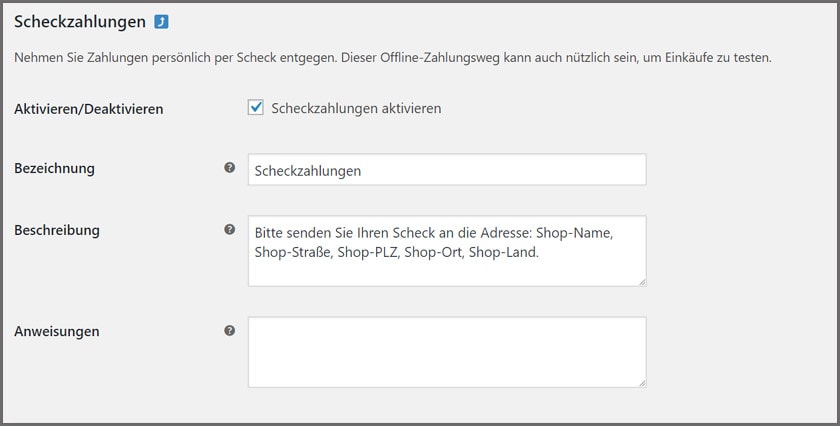Viewport: 840px width, 426px height.
Task: Click inside the empty Anweisungen text area
Action: 446,352
